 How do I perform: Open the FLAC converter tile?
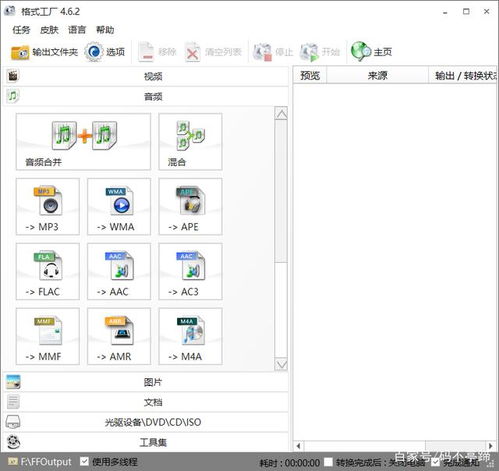click(x=48, y=271)
